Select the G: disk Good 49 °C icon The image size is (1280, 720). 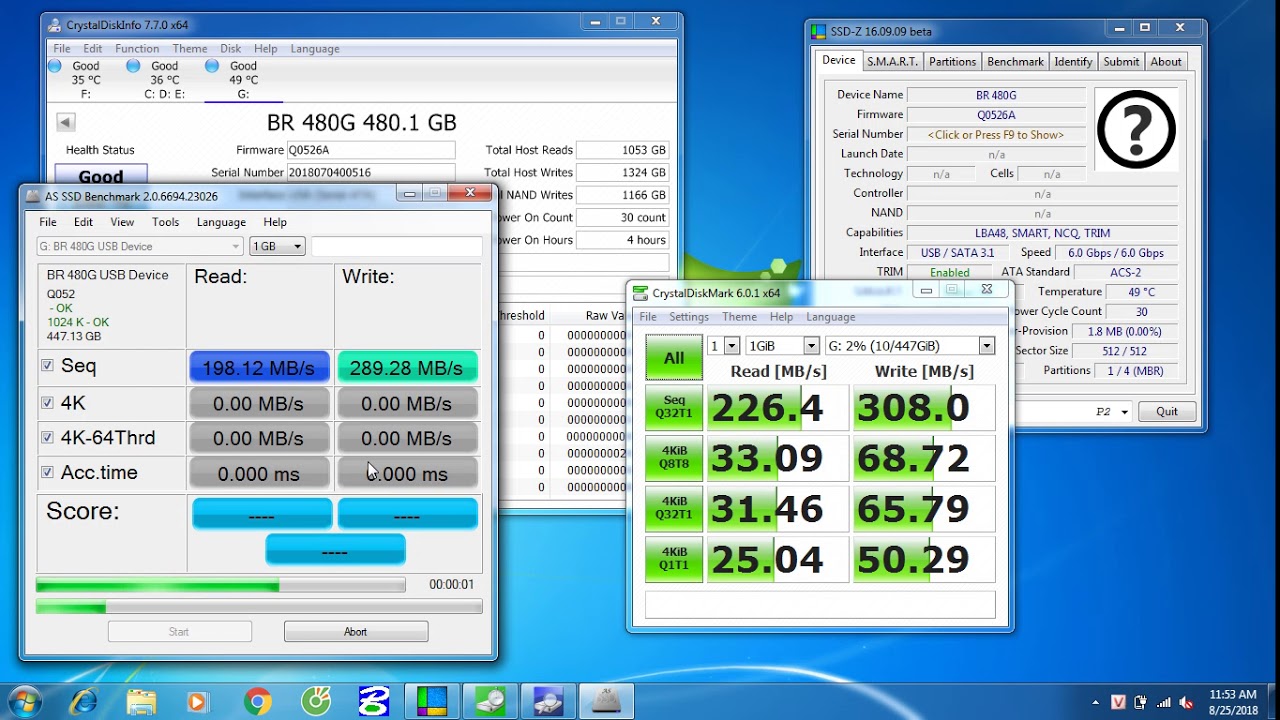211,66
